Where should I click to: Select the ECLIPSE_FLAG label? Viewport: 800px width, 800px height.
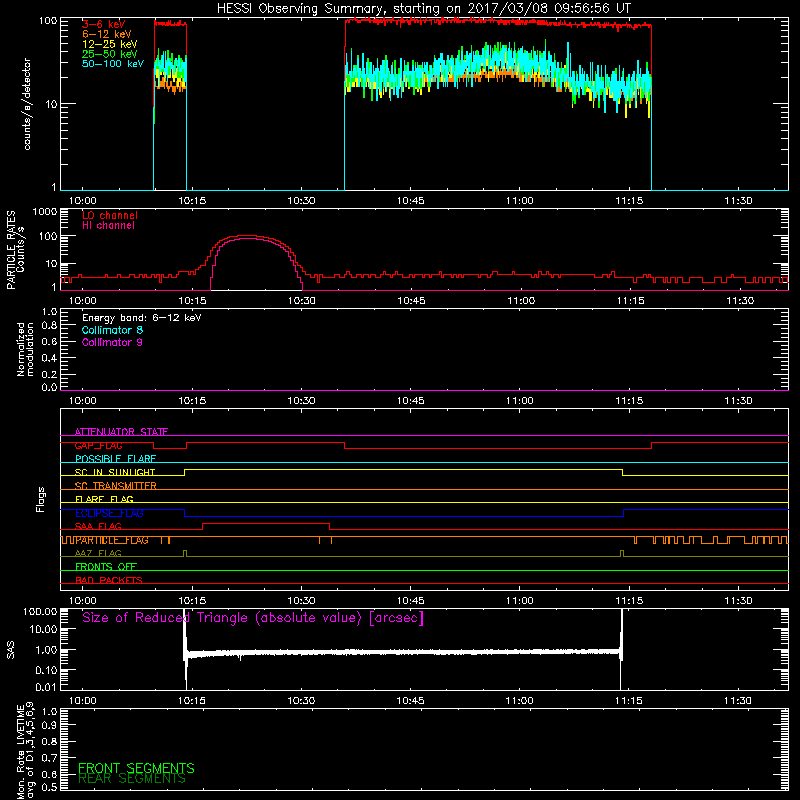[x=109, y=513]
